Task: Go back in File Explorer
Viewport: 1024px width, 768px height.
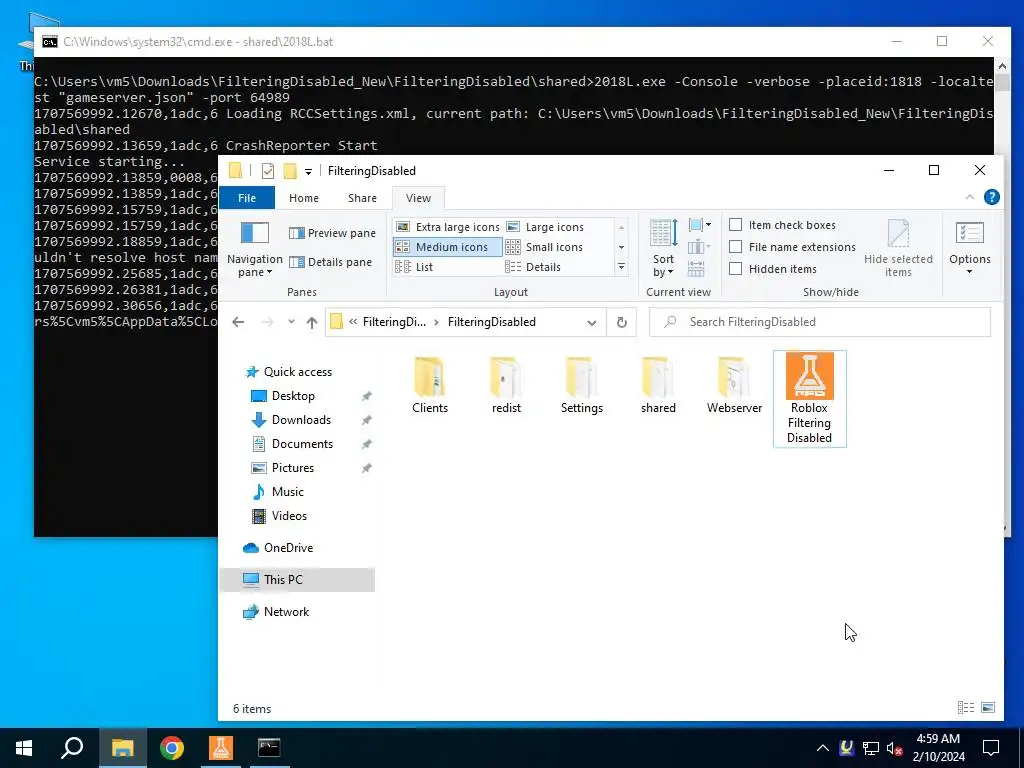Action: tap(238, 322)
